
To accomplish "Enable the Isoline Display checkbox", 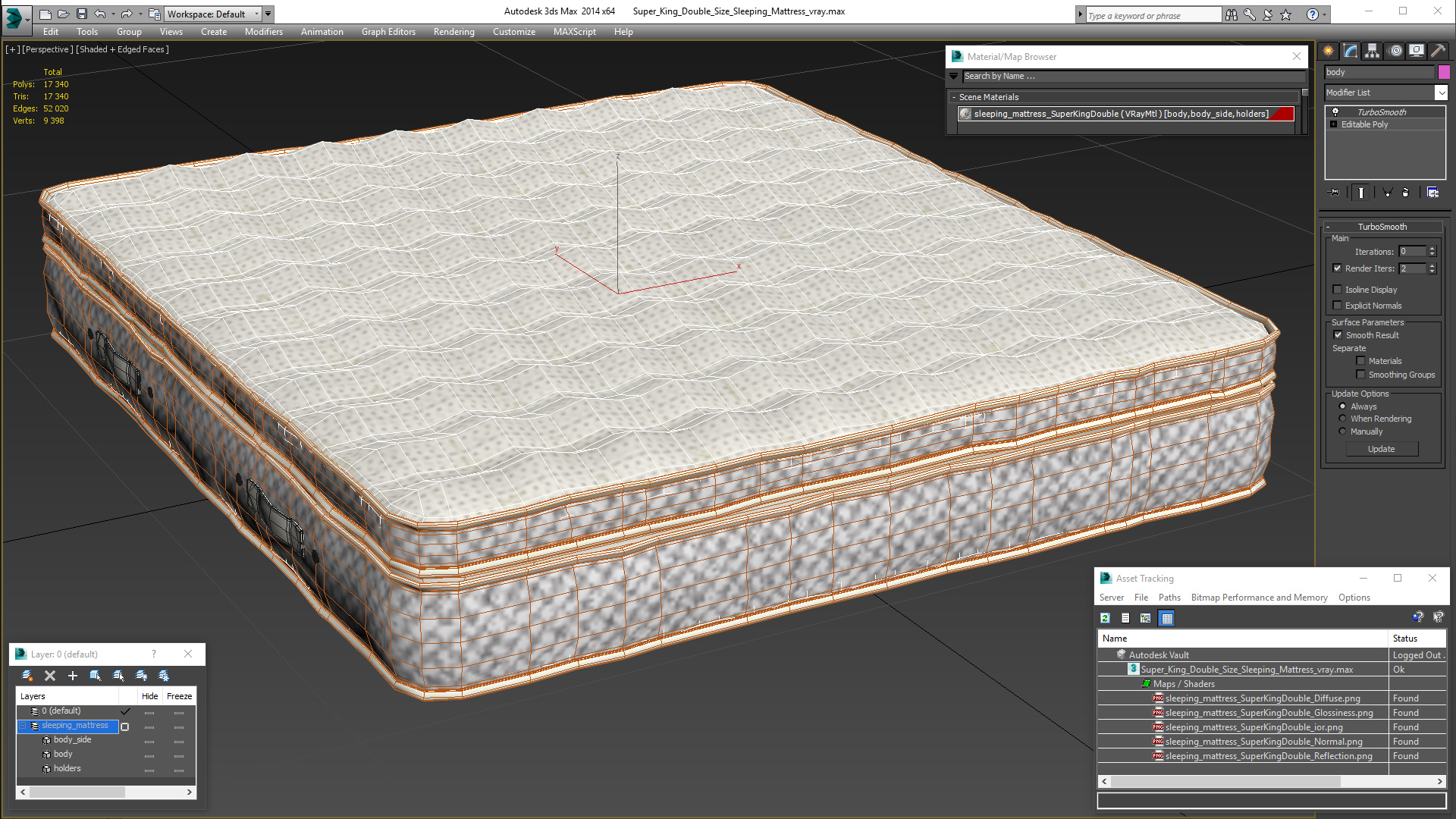I will click(x=1338, y=289).
